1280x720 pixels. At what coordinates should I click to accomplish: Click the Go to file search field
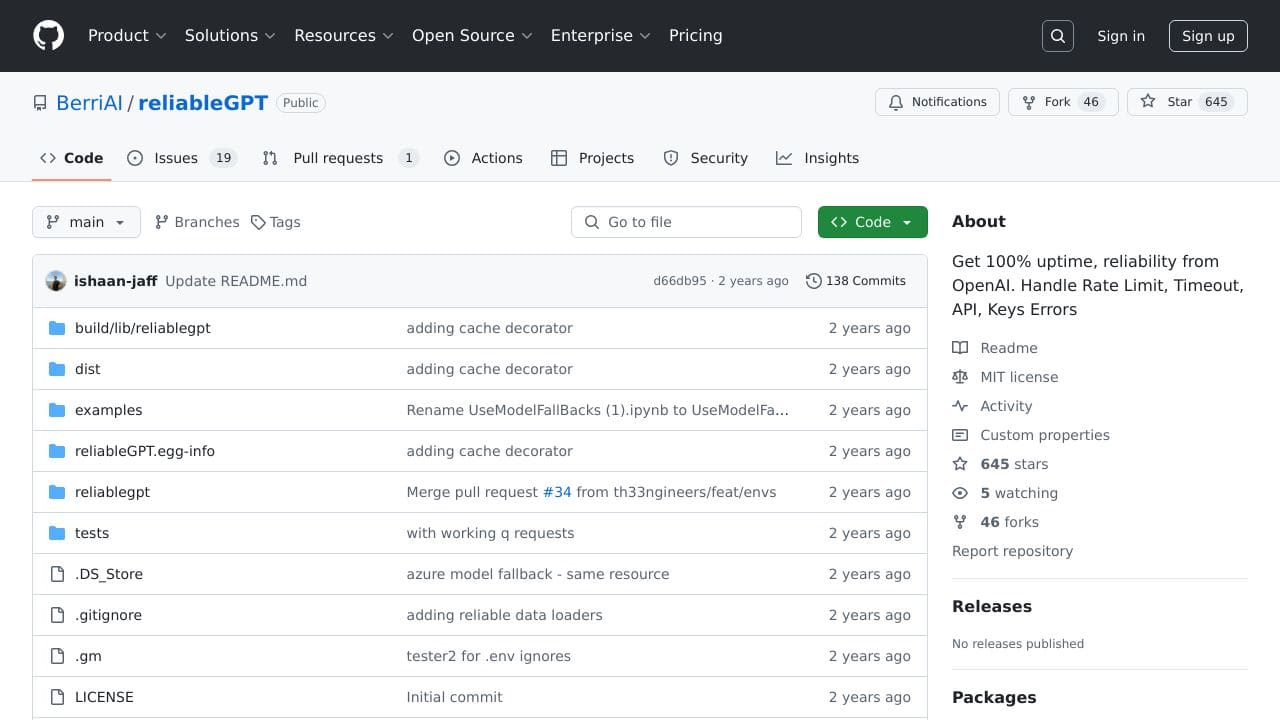tap(686, 222)
